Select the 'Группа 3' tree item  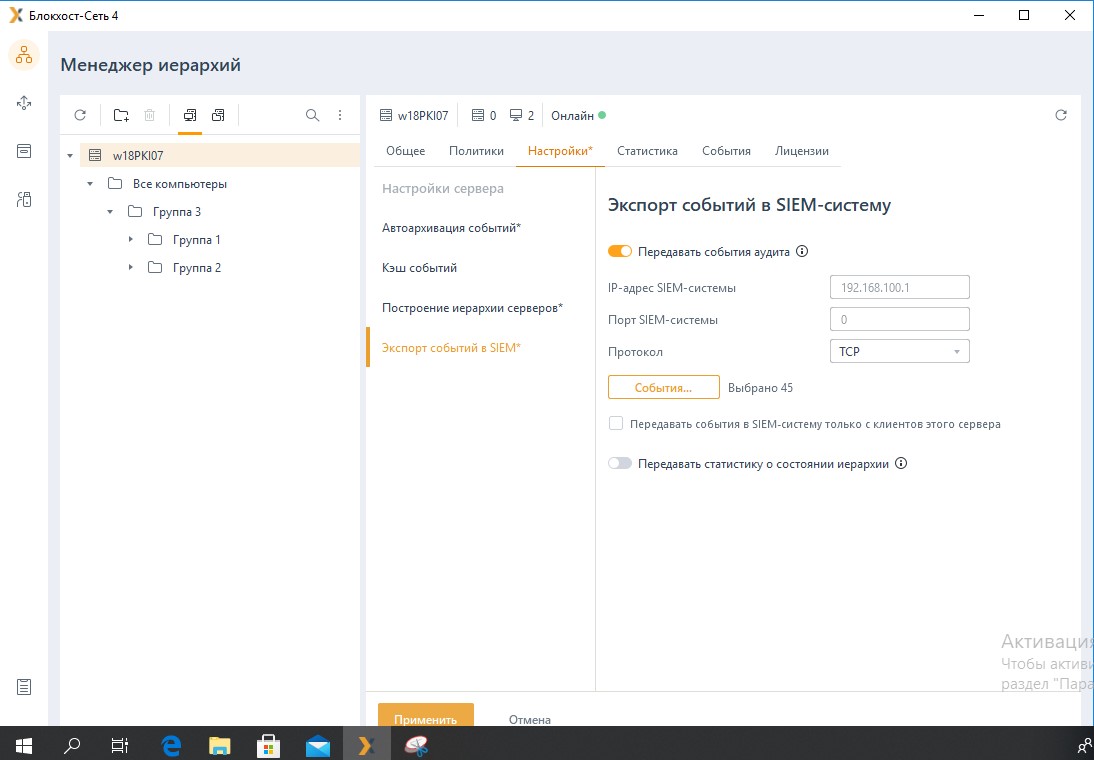(177, 211)
